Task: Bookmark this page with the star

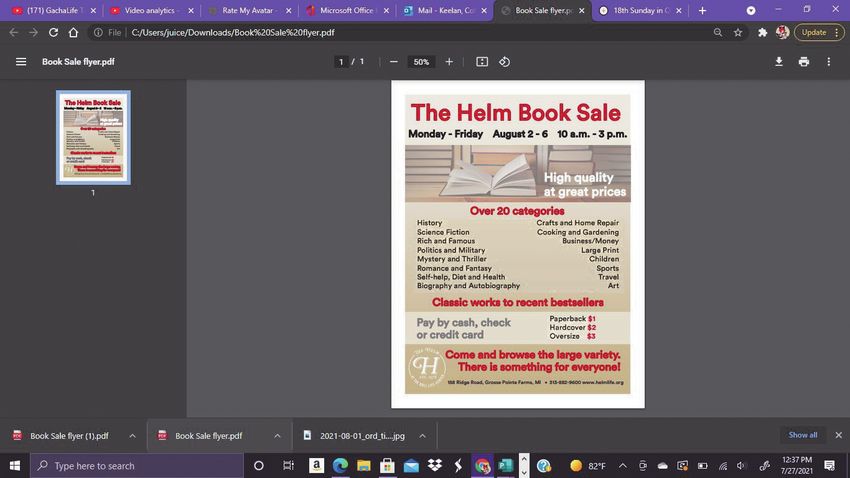Action: pyautogui.click(x=738, y=33)
